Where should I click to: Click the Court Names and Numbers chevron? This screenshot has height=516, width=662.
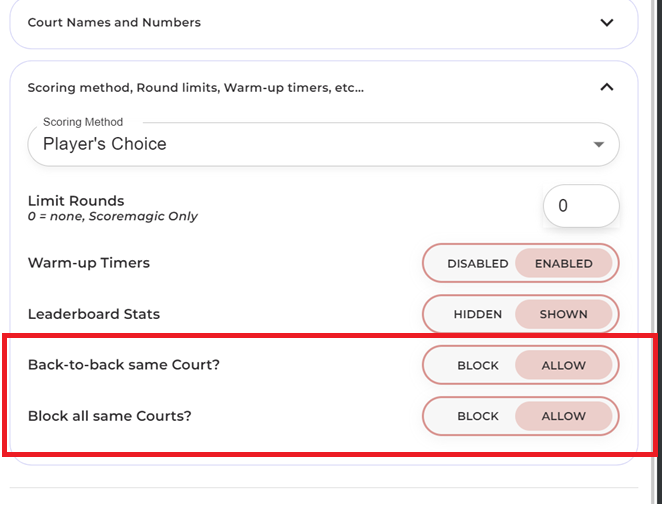606,22
